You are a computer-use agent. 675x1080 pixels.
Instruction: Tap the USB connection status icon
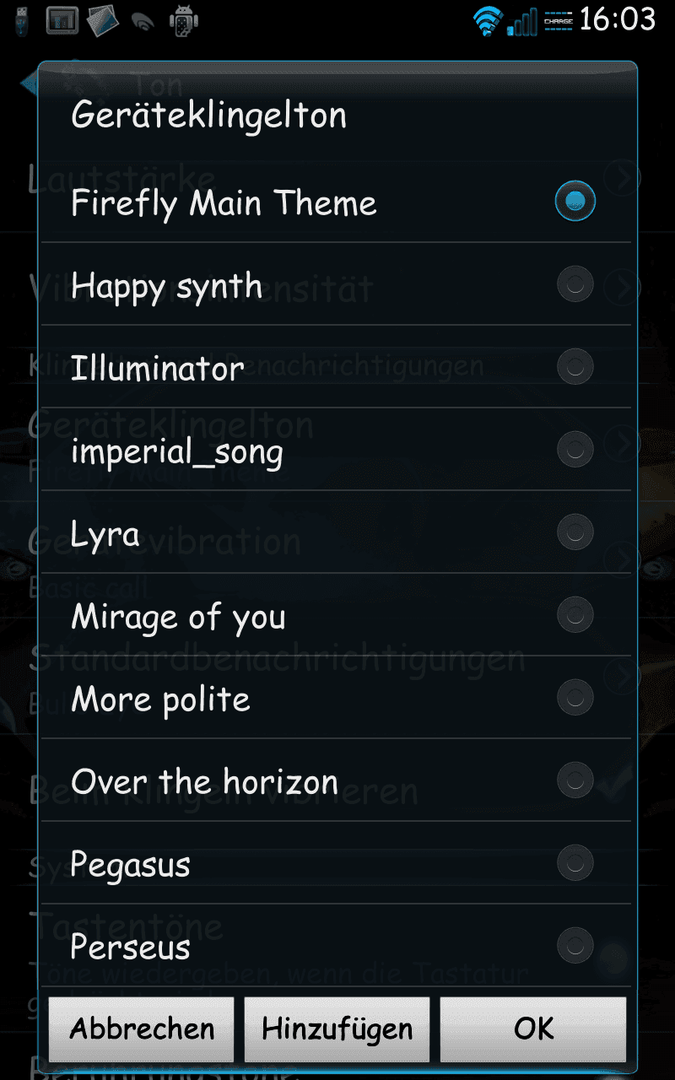pos(21,21)
